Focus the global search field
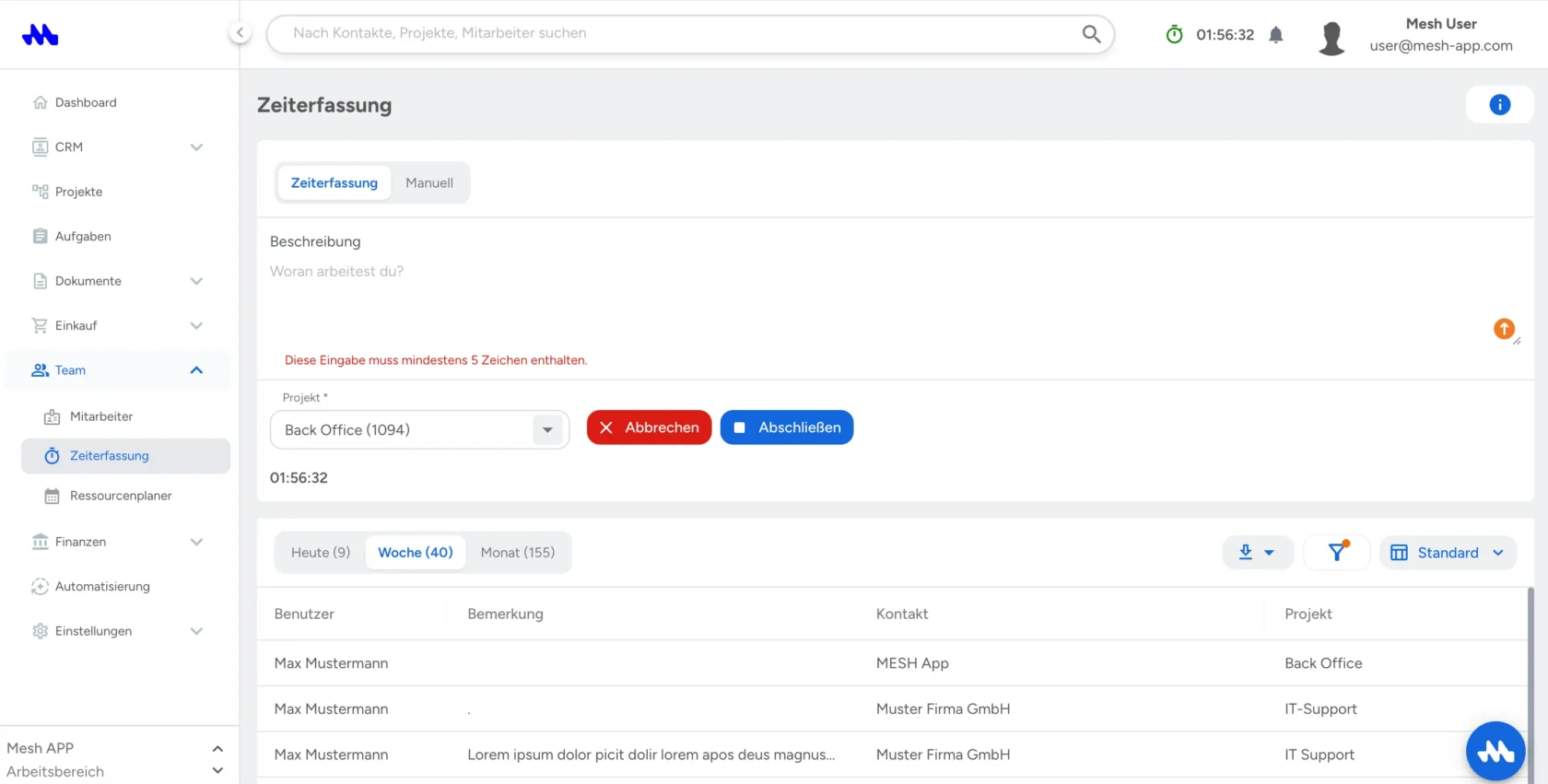The width and height of the screenshot is (1548, 784). click(690, 34)
